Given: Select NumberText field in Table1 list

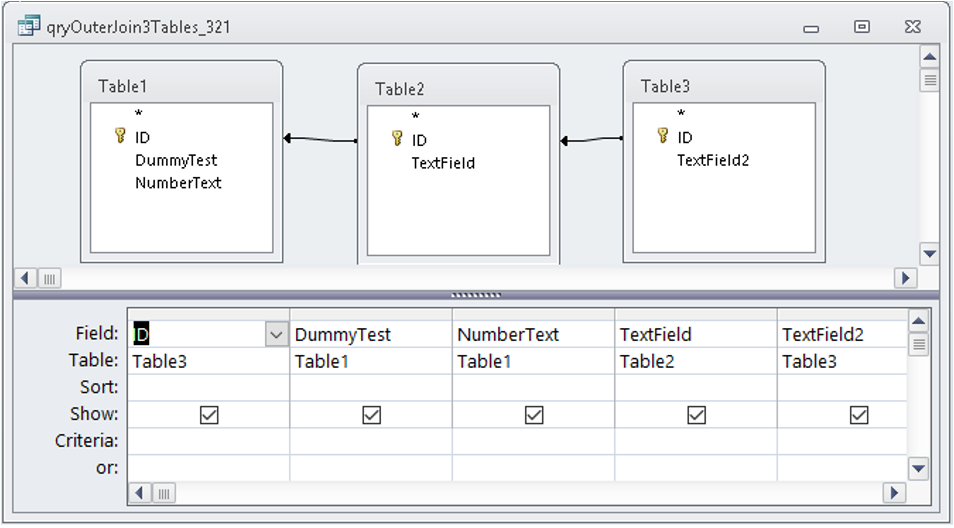Looking at the screenshot, I should [x=178, y=183].
